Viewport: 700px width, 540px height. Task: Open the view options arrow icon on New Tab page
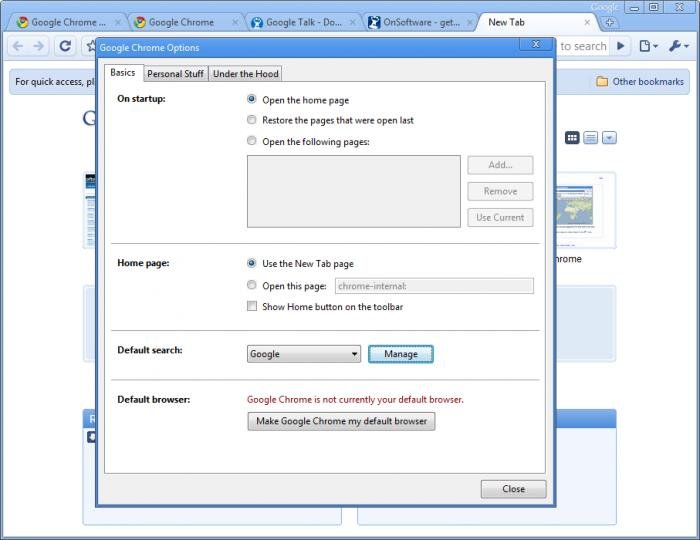click(609, 137)
